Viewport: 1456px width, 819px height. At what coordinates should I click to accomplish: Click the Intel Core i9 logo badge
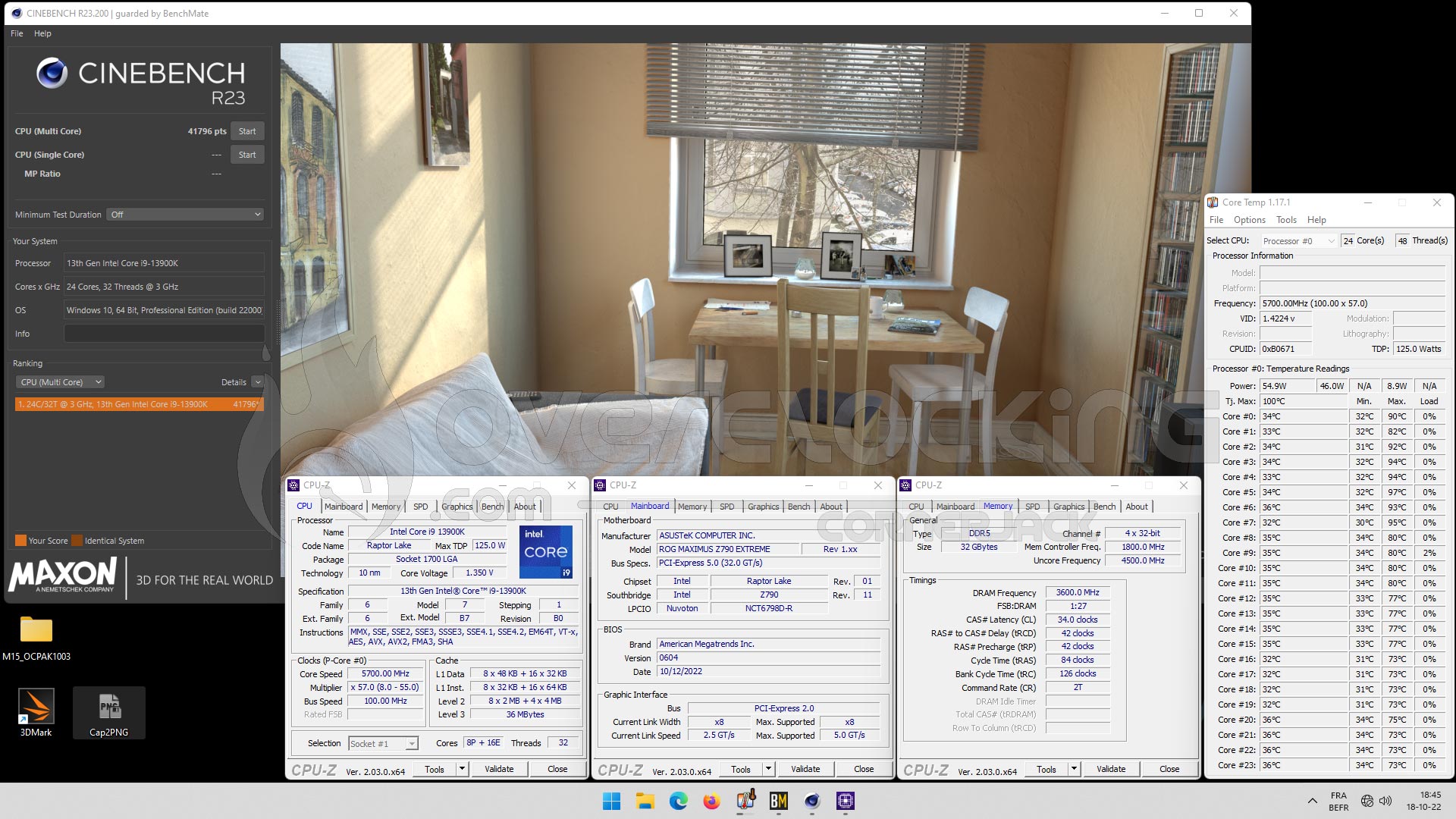click(x=546, y=551)
